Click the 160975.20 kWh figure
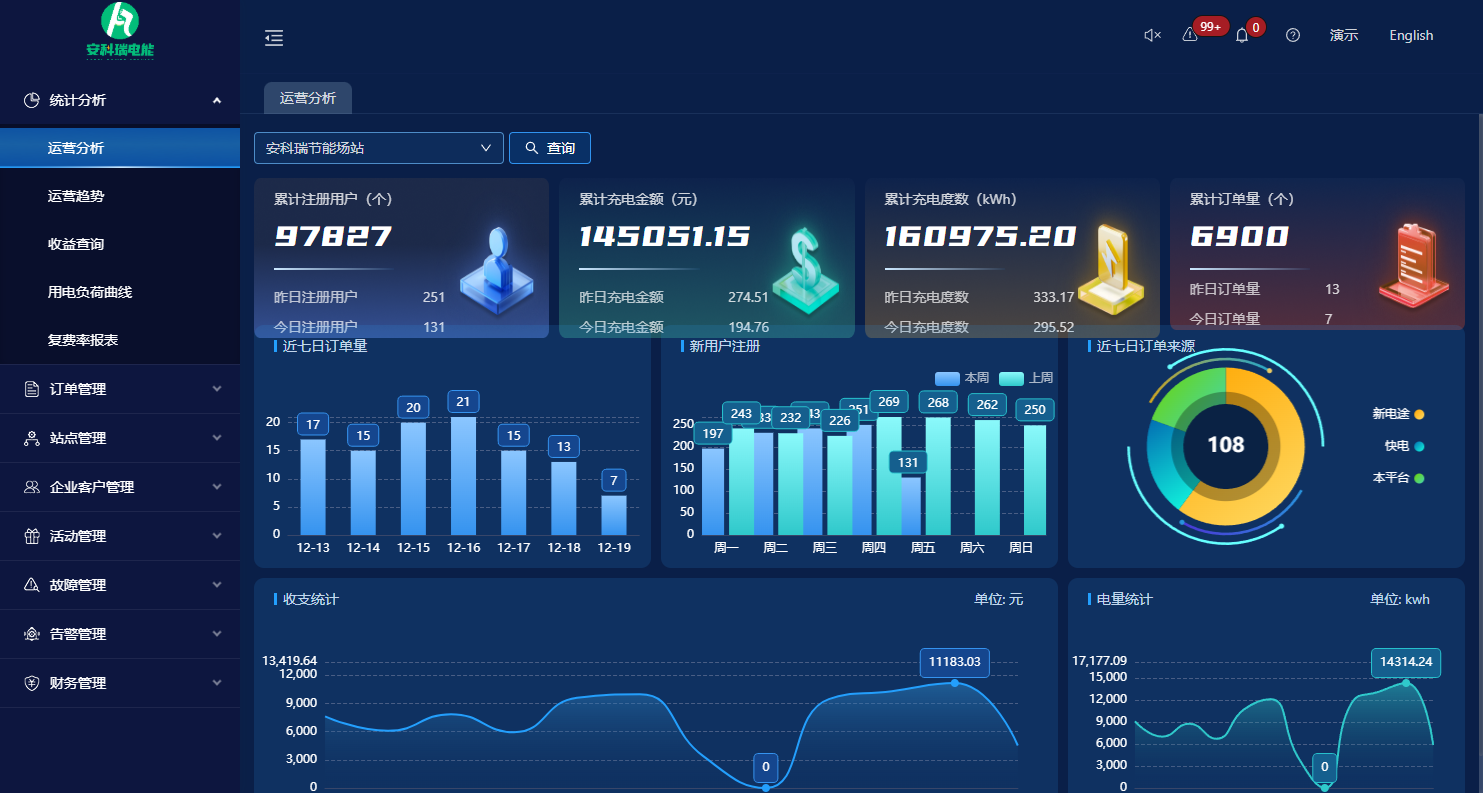This screenshot has height=793, width=1483. 980,236
